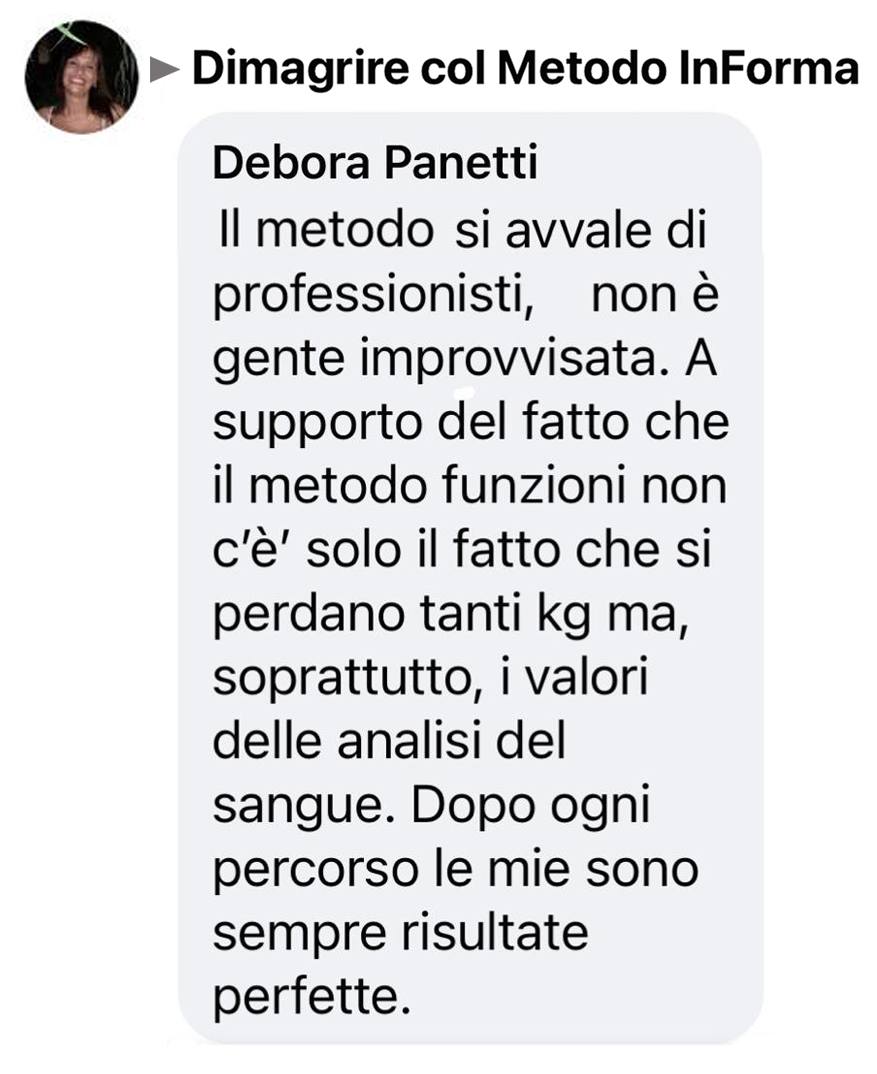877x1074 pixels.
Task: Open the commenter's round profile picture
Action: coord(82,77)
